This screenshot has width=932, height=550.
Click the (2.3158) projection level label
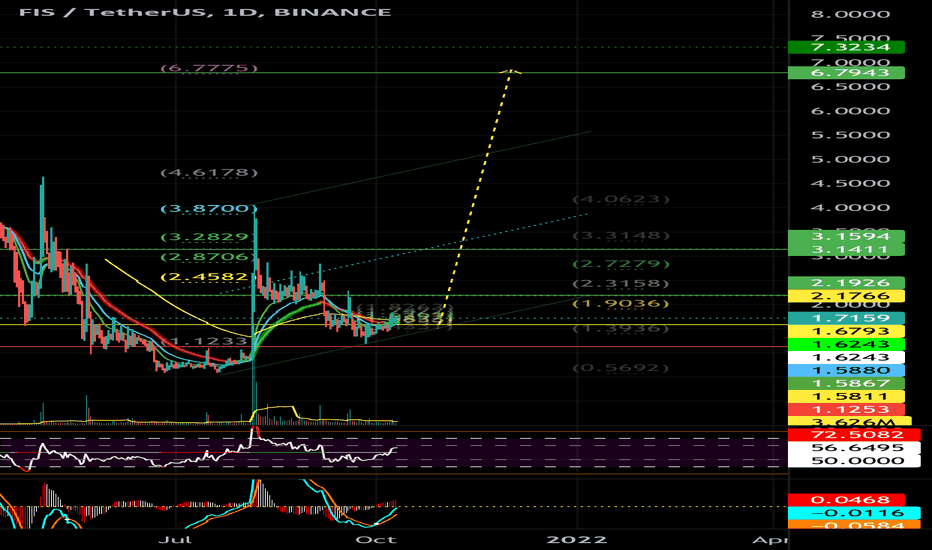tap(621, 284)
